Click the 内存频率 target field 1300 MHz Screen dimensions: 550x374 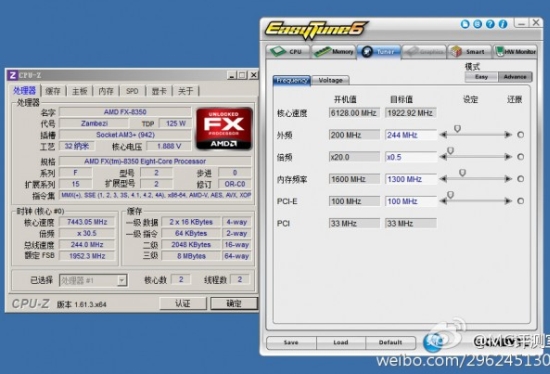point(411,179)
